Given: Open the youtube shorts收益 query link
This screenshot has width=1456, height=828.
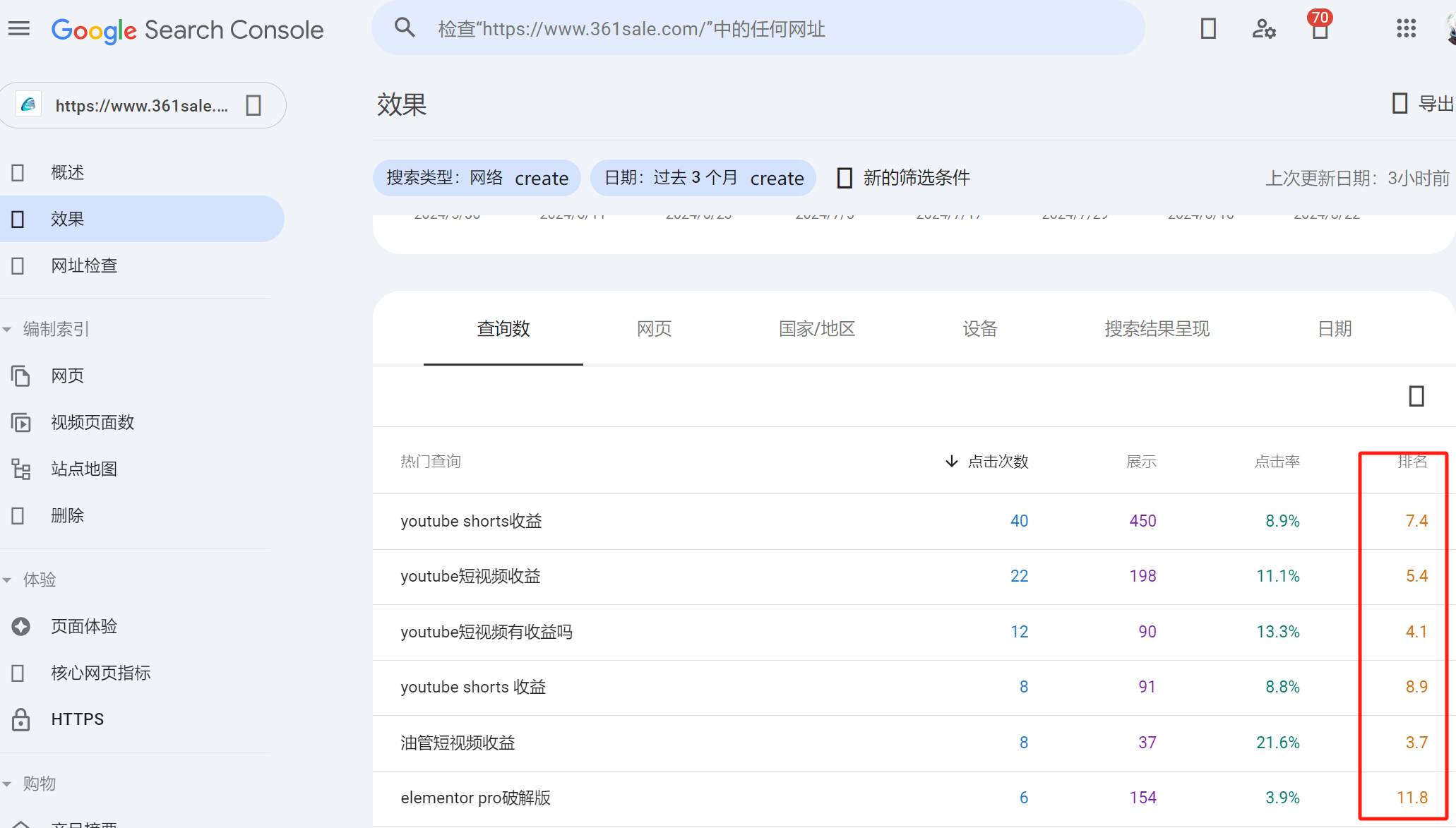Looking at the screenshot, I should click(470, 521).
